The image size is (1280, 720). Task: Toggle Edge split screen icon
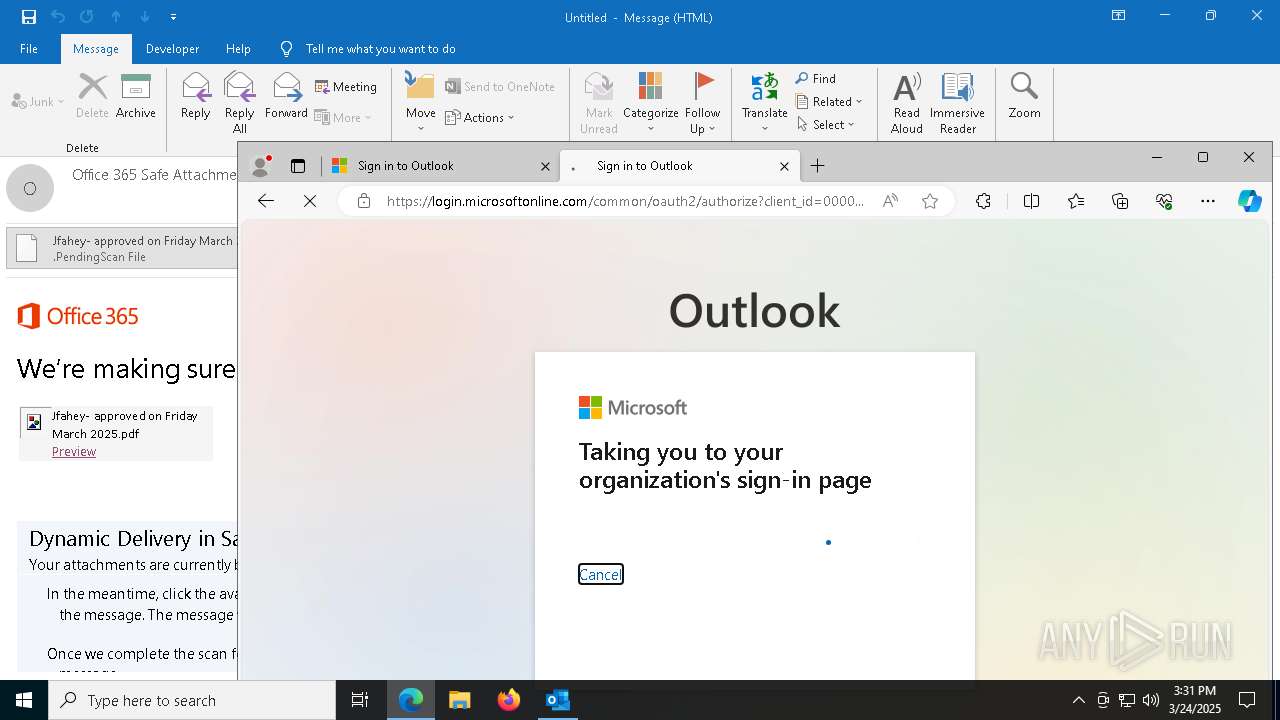tap(1032, 201)
